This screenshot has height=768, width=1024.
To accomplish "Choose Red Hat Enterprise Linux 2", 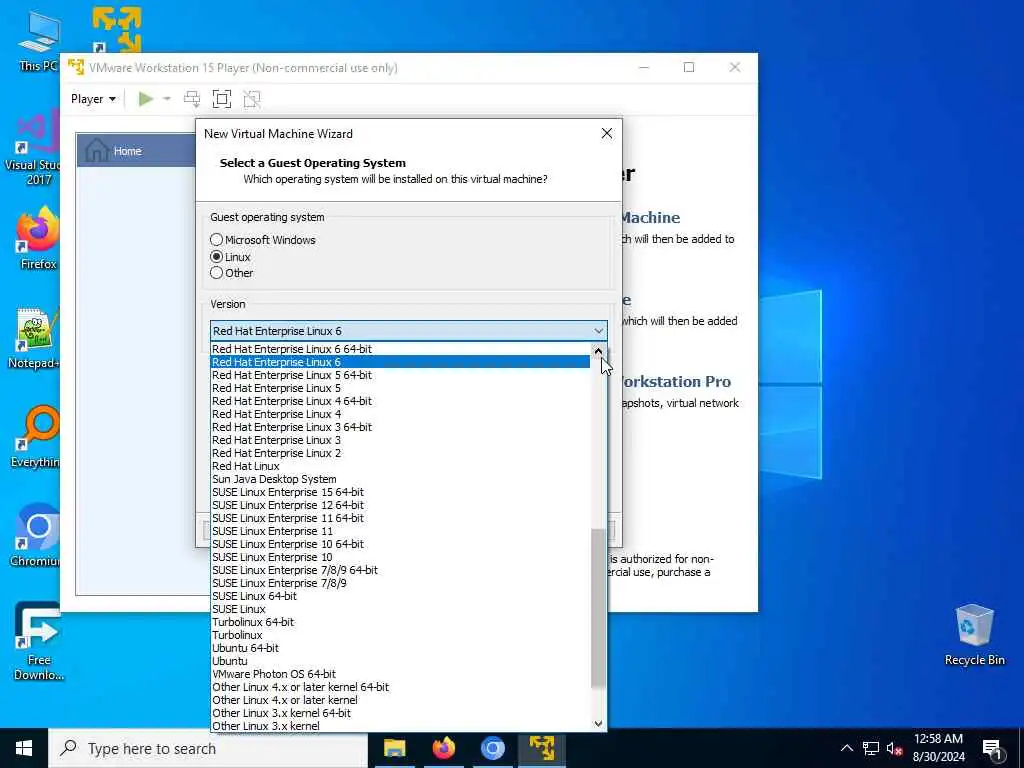I will pyautogui.click(x=401, y=453).
